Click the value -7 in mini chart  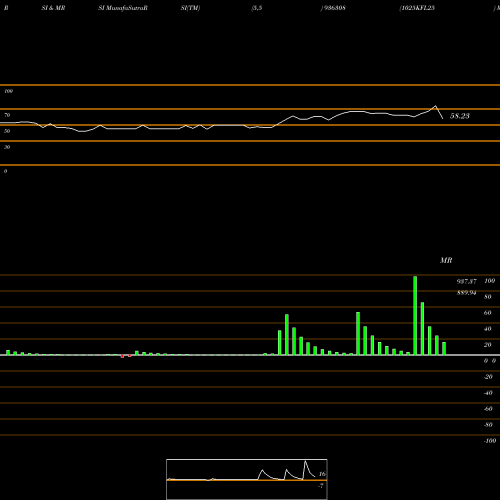[321, 486]
